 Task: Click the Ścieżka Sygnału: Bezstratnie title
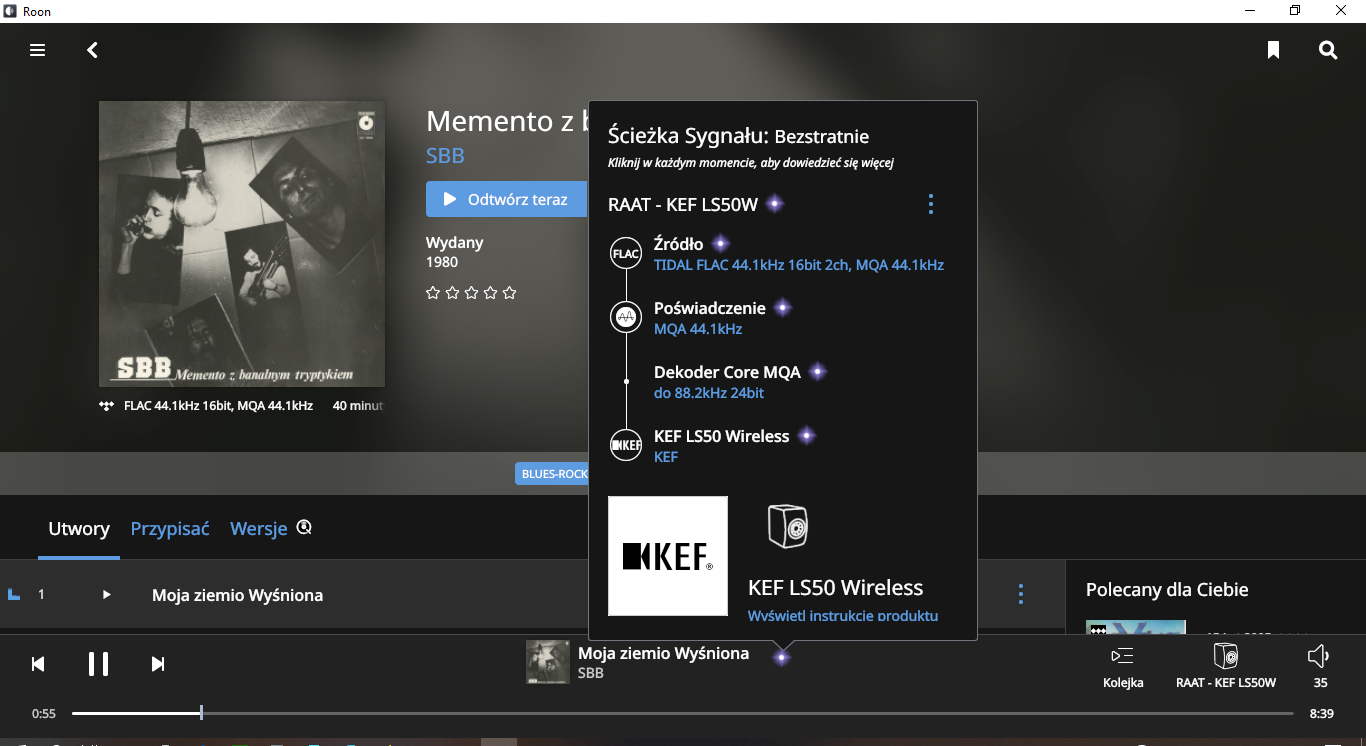(x=738, y=137)
